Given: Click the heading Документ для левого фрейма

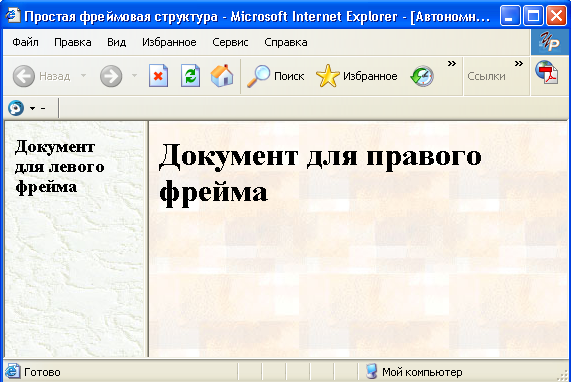Looking at the screenshot, I should point(60,167).
